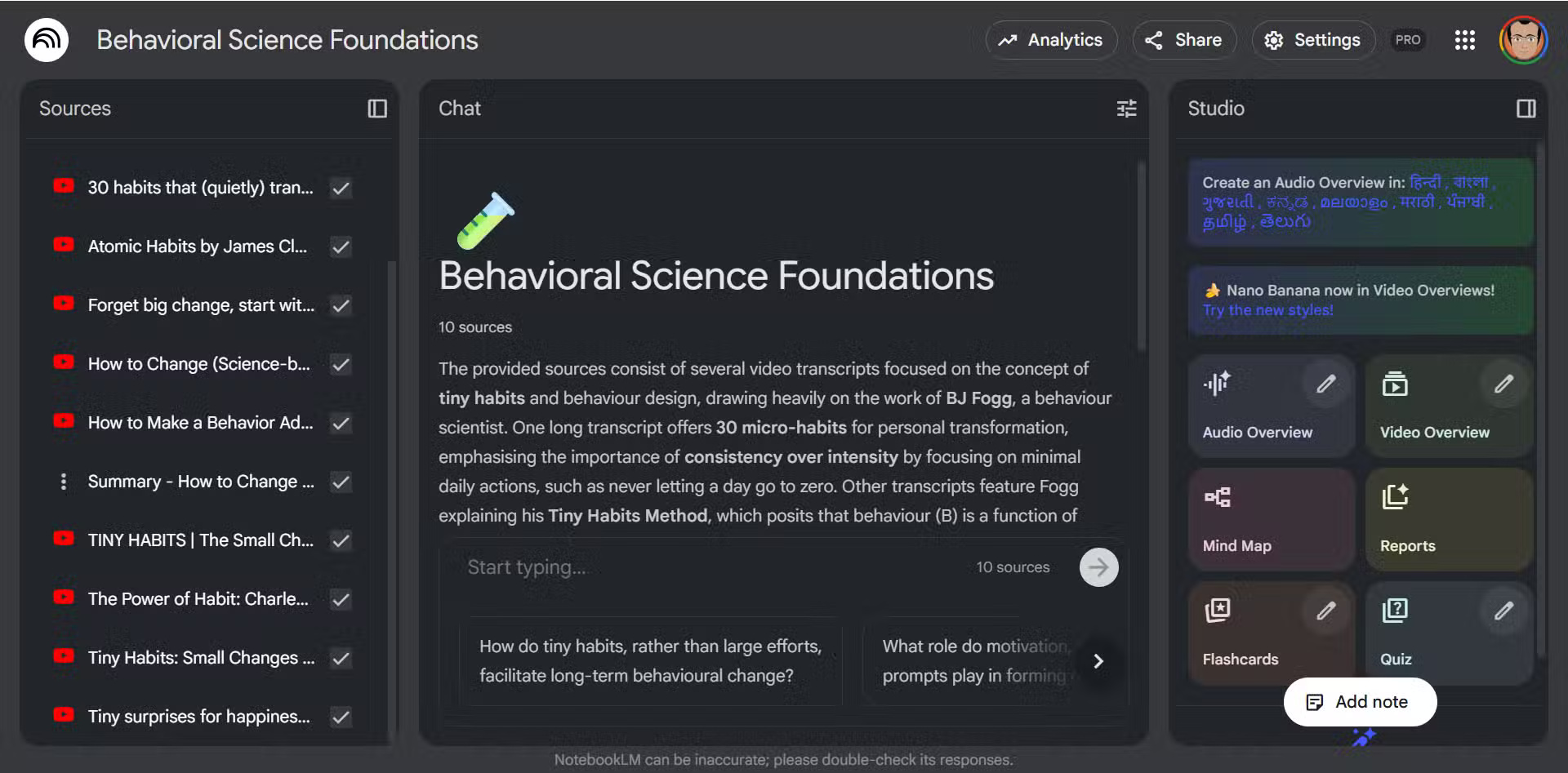This screenshot has height=773, width=1568.
Task: Share this notebook
Action: point(1183,40)
